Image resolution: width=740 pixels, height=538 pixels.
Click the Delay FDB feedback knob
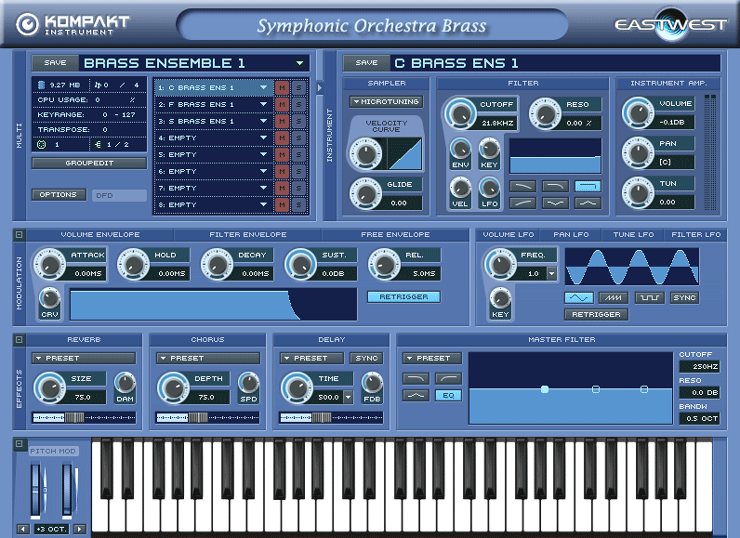(372, 383)
